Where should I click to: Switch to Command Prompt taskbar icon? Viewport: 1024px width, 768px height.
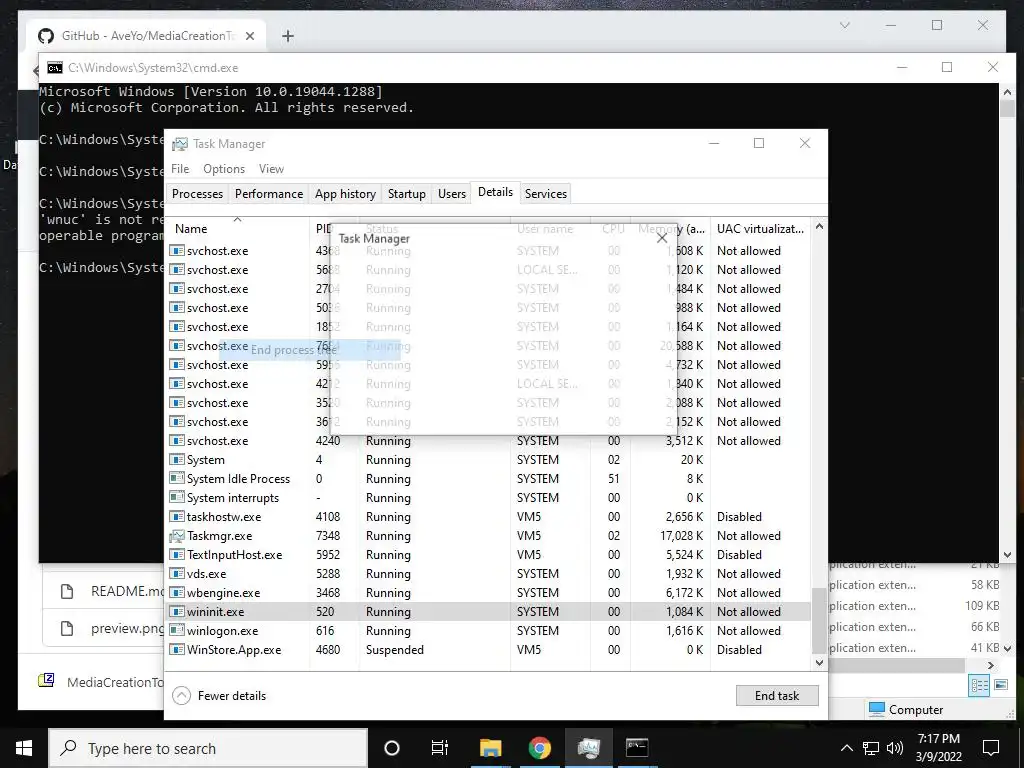coord(637,748)
